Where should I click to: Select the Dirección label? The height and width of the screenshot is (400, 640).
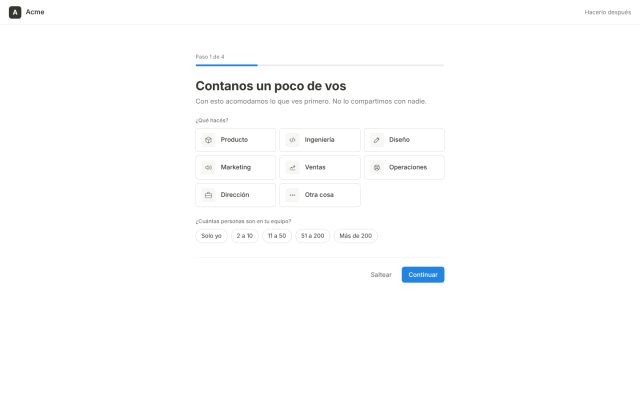pos(235,195)
